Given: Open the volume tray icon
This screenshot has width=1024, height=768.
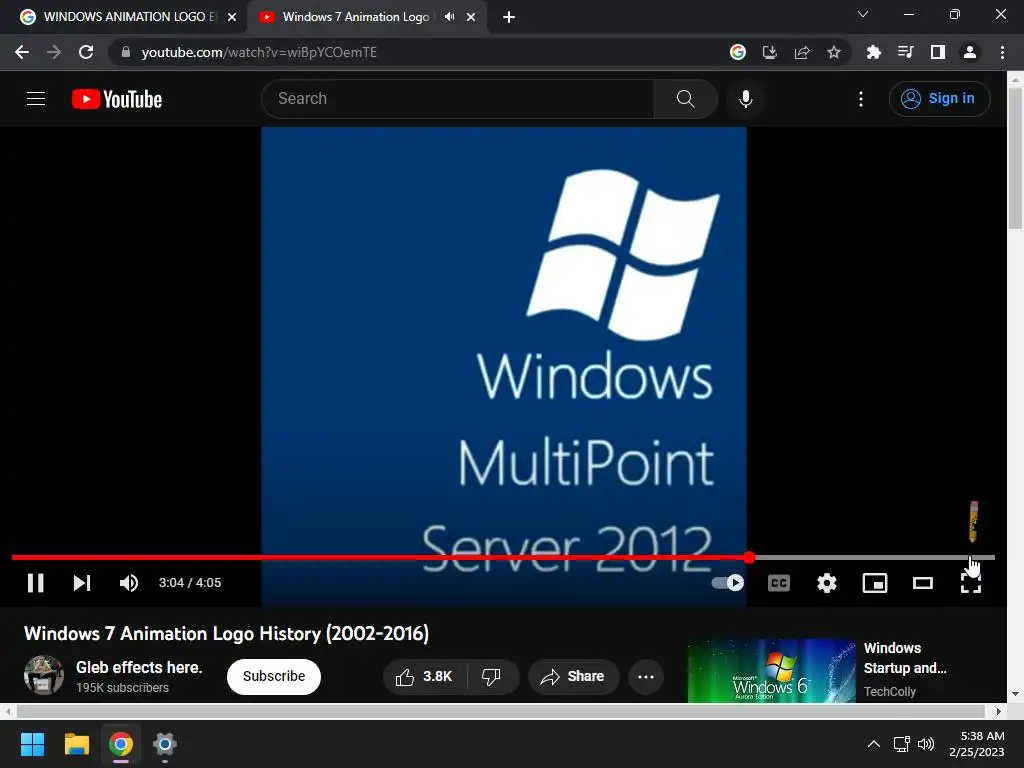Looking at the screenshot, I should pos(926,744).
